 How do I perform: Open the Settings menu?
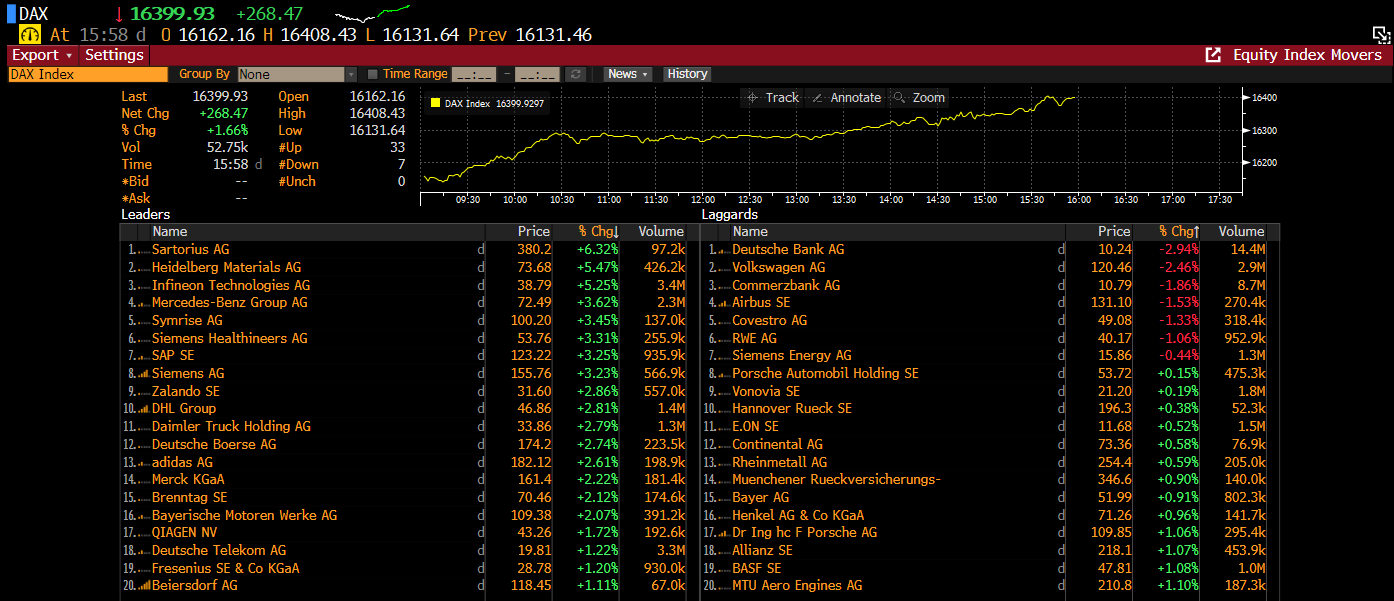[114, 55]
